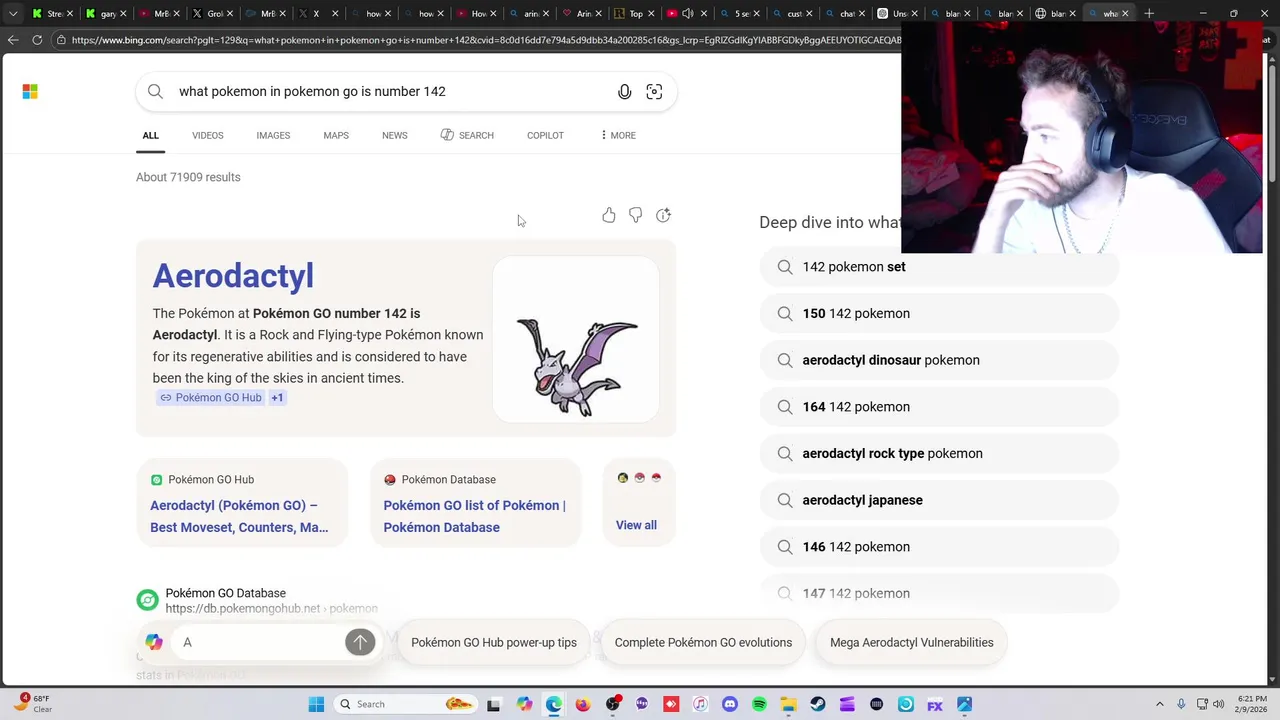This screenshot has width=1280, height=720.
Task: Select the VIDEOS search tab
Action: pyautogui.click(x=208, y=135)
